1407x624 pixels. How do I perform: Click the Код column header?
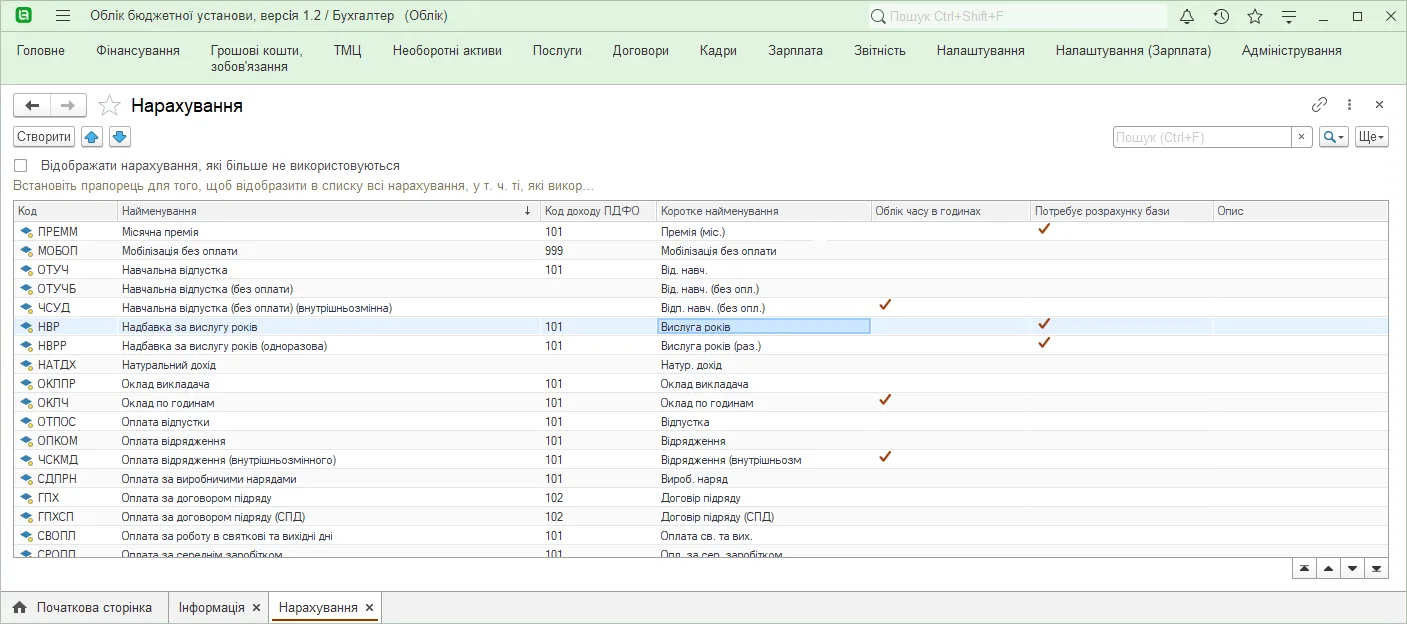click(65, 211)
